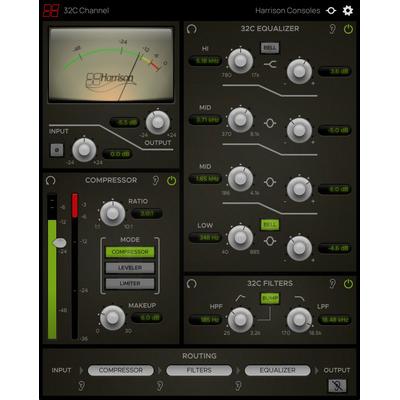Click the lower MID band frequency knob
Screen dimensions: 400x400
(240, 179)
